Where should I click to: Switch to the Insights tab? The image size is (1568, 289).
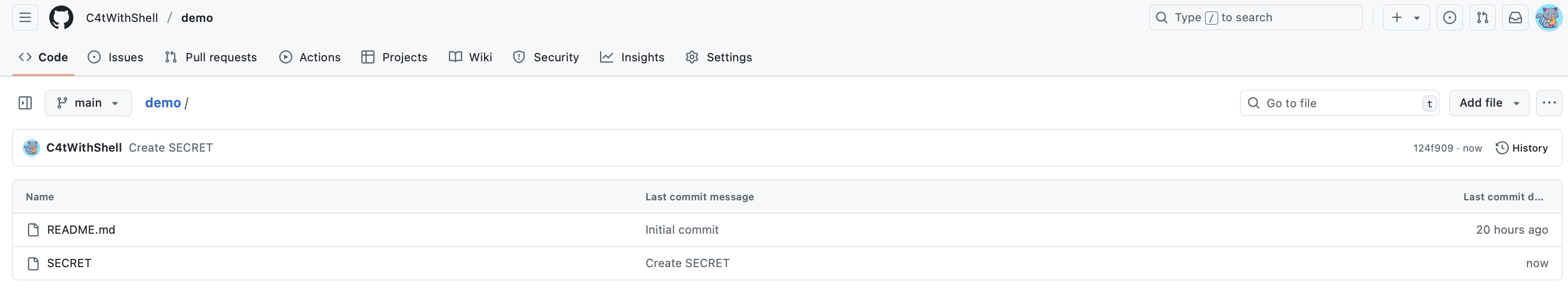click(x=632, y=57)
